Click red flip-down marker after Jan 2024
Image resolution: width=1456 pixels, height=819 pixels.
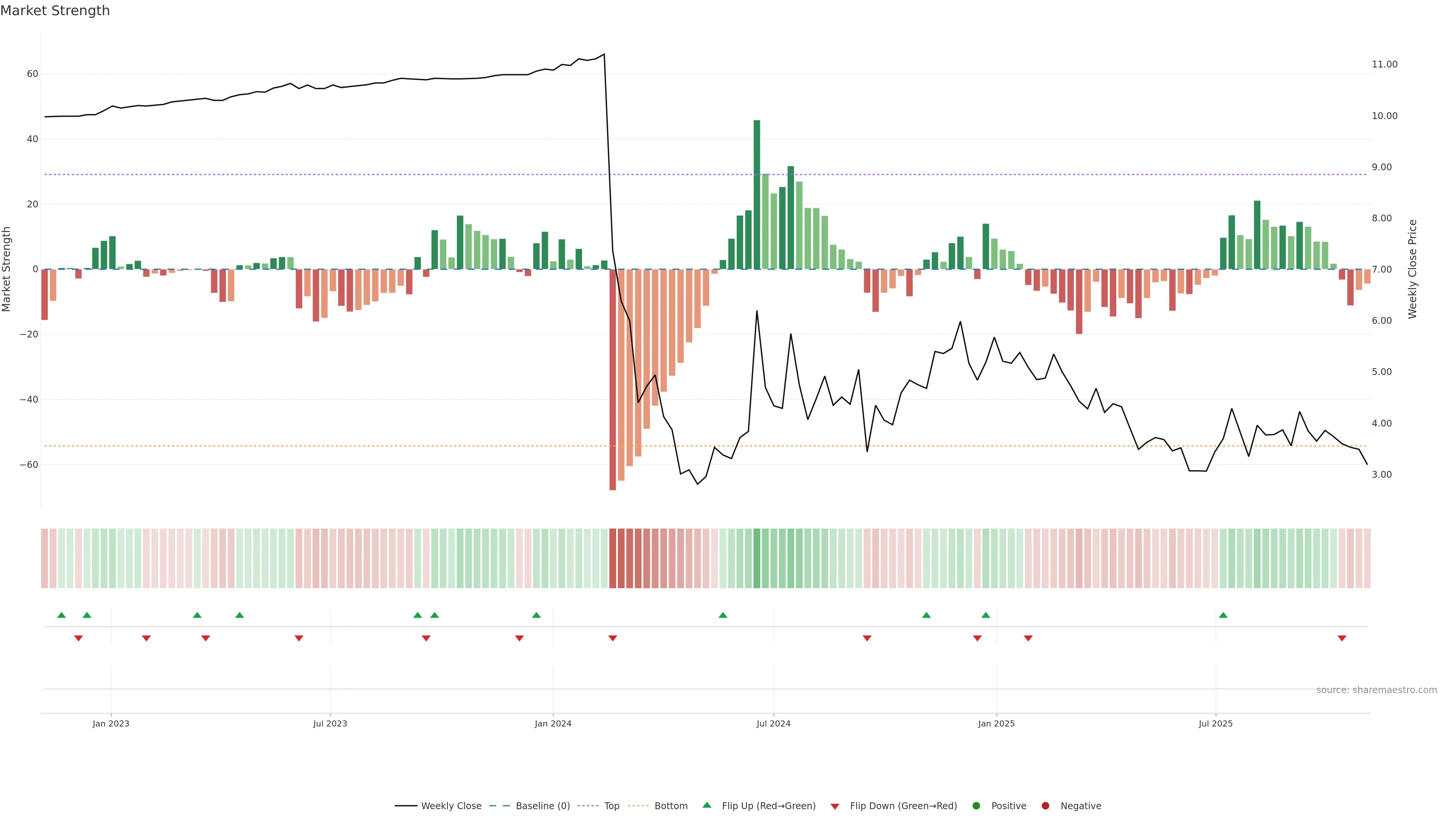click(x=613, y=638)
